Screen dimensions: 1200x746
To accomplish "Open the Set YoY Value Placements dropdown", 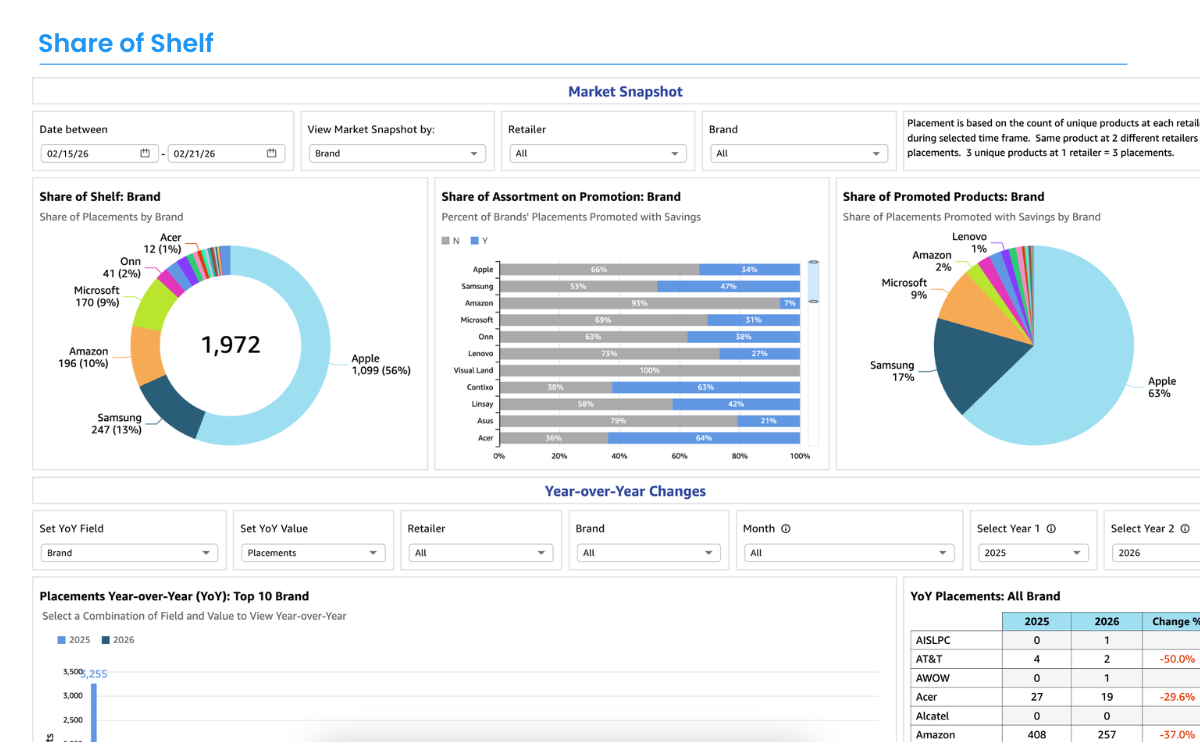I will click(x=313, y=553).
